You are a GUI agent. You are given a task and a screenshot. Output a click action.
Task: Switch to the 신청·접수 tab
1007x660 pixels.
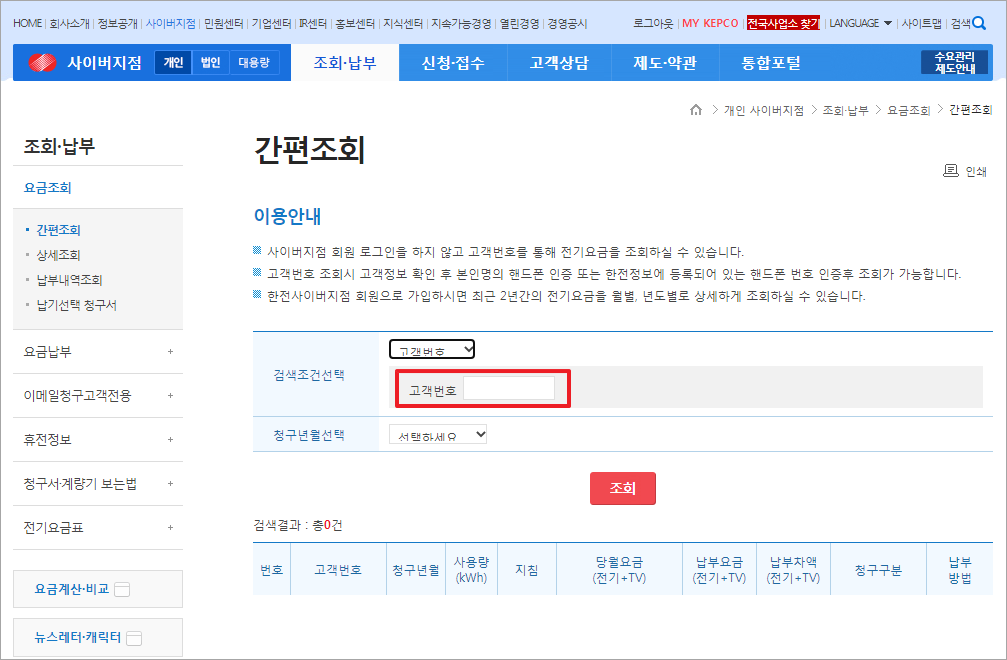451,62
